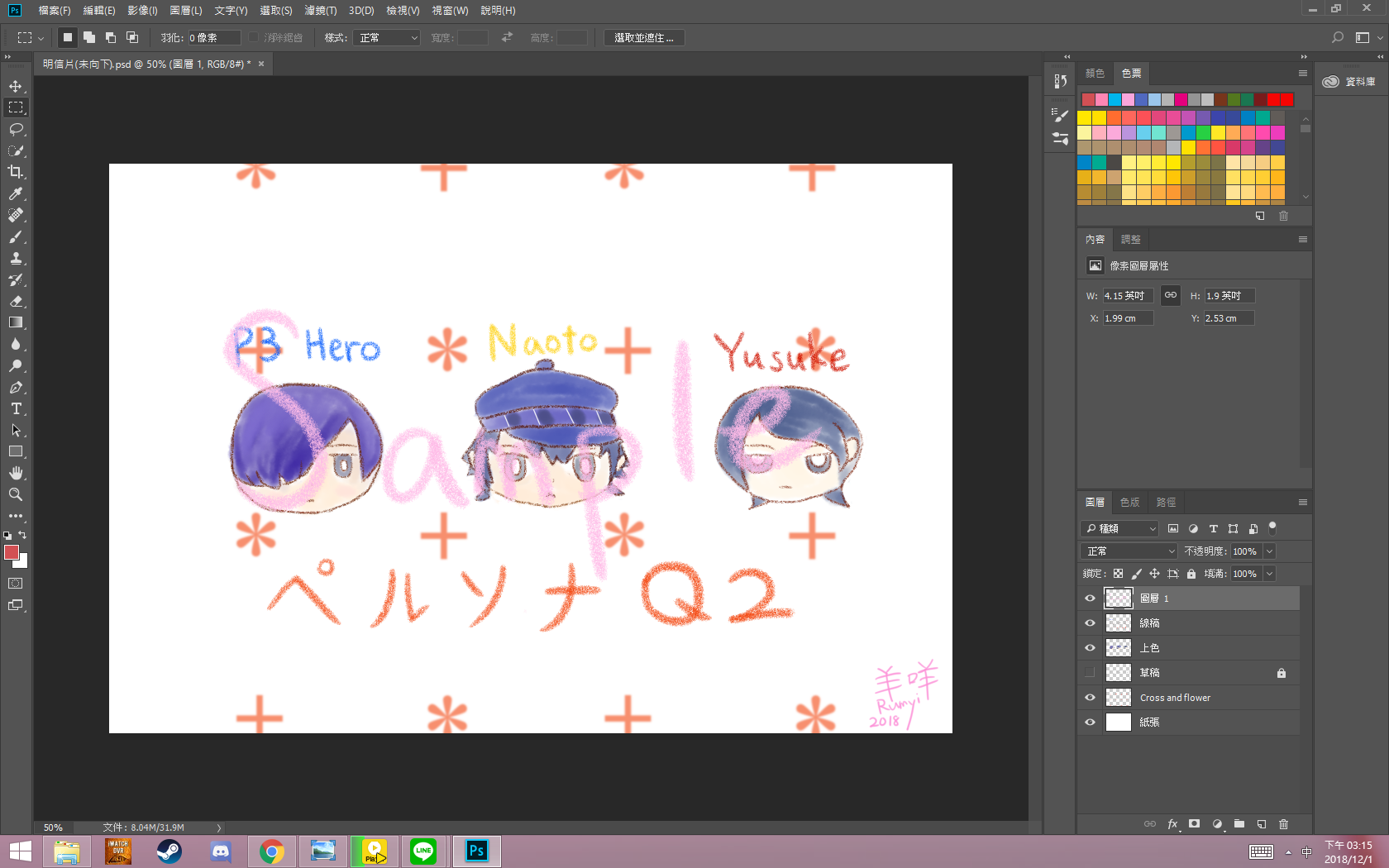Click the search icon in options bar
The image size is (1389, 868).
pyautogui.click(x=1338, y=37)
